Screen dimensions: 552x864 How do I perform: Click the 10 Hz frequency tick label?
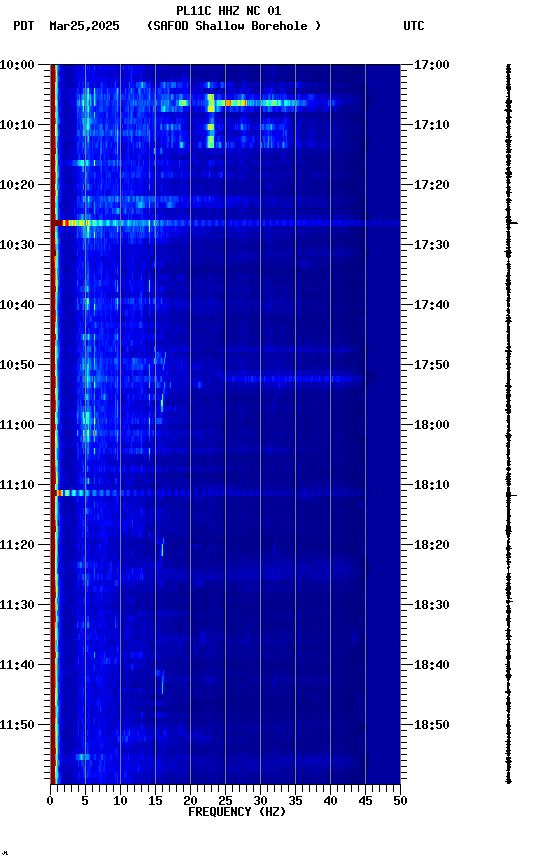120,801
